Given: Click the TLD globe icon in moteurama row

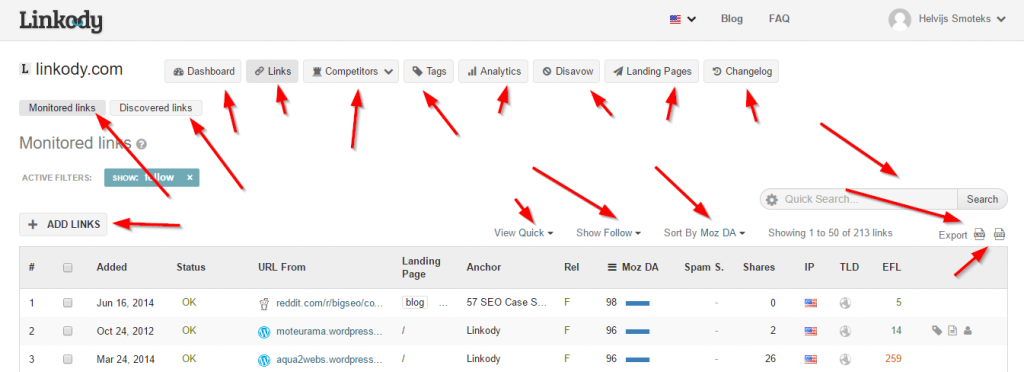Looking at the screenshot, I should coord(846,331).
